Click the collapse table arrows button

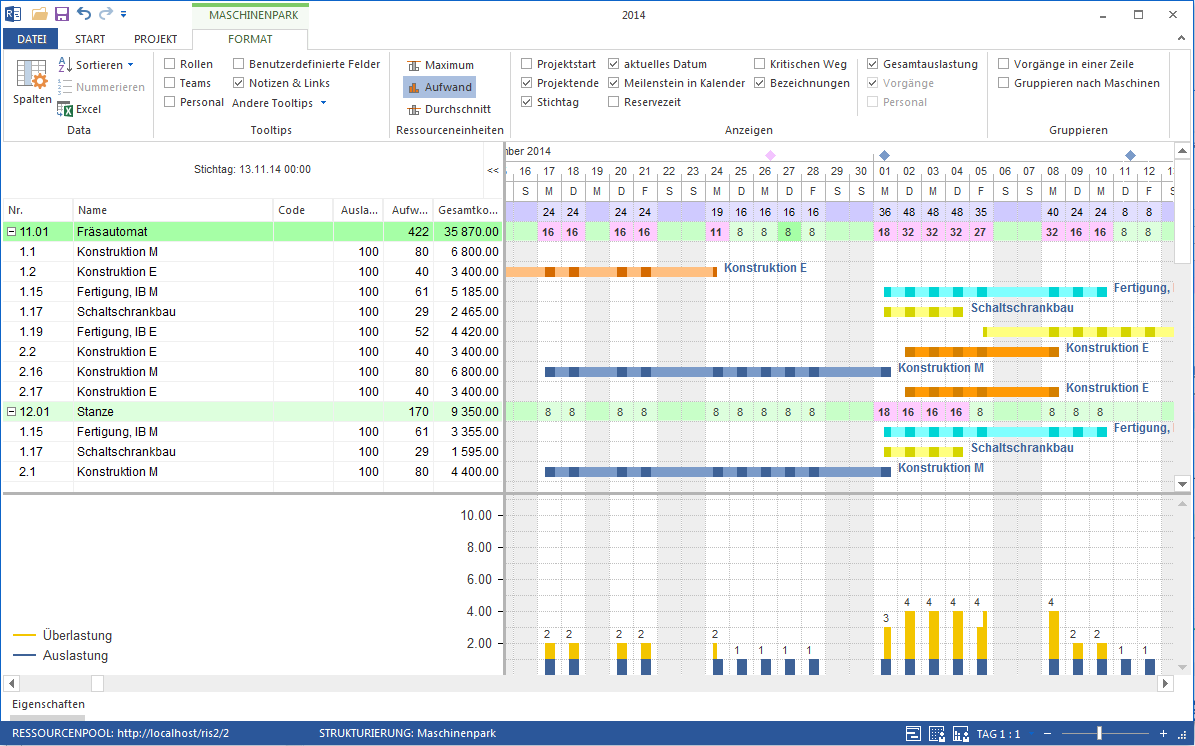pyautogui.click(x=493, y=171)
